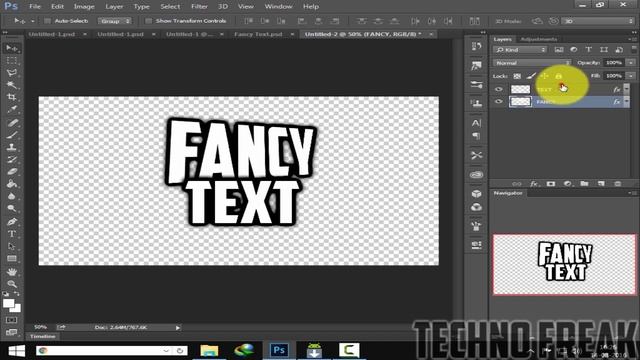Enable the Auto-Select checkbox

tap(47, 21)
